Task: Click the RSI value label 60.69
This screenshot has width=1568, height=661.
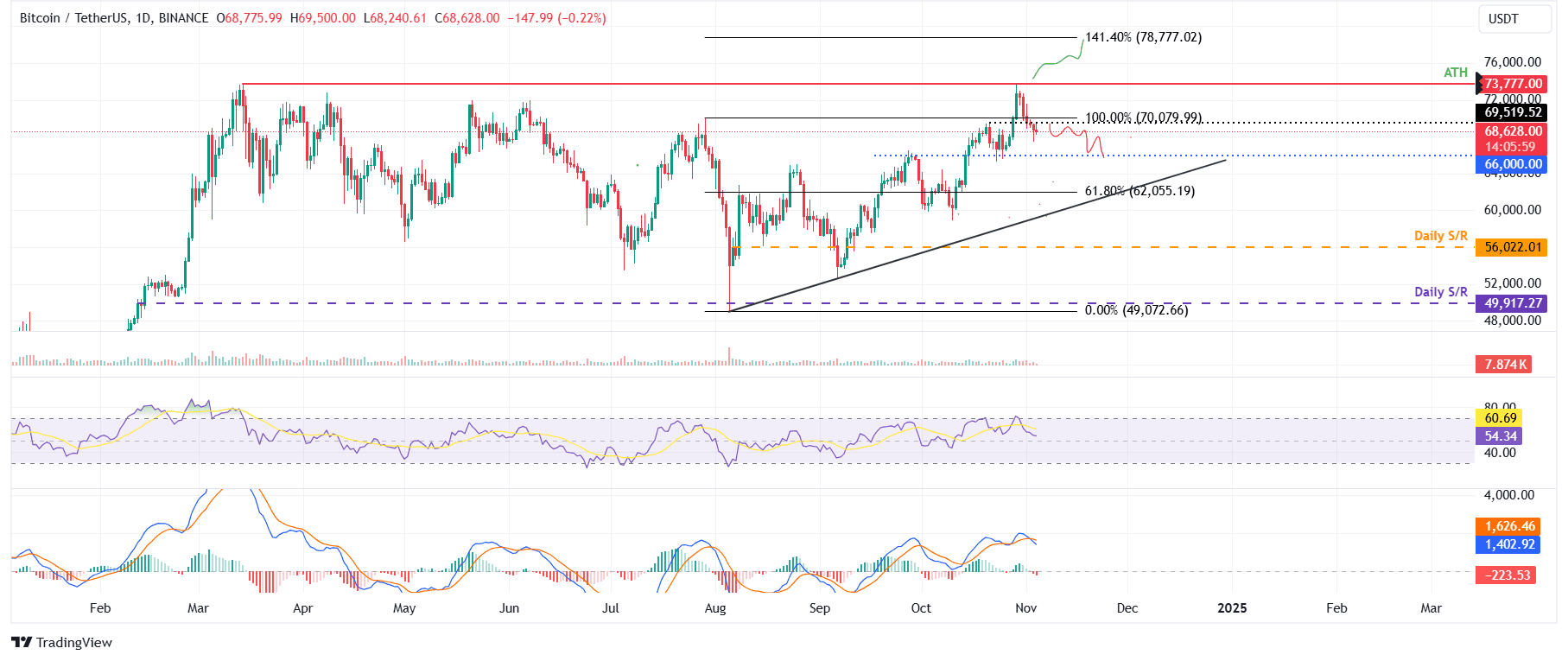Action: pyautogui.click(x=1500, y=418)
